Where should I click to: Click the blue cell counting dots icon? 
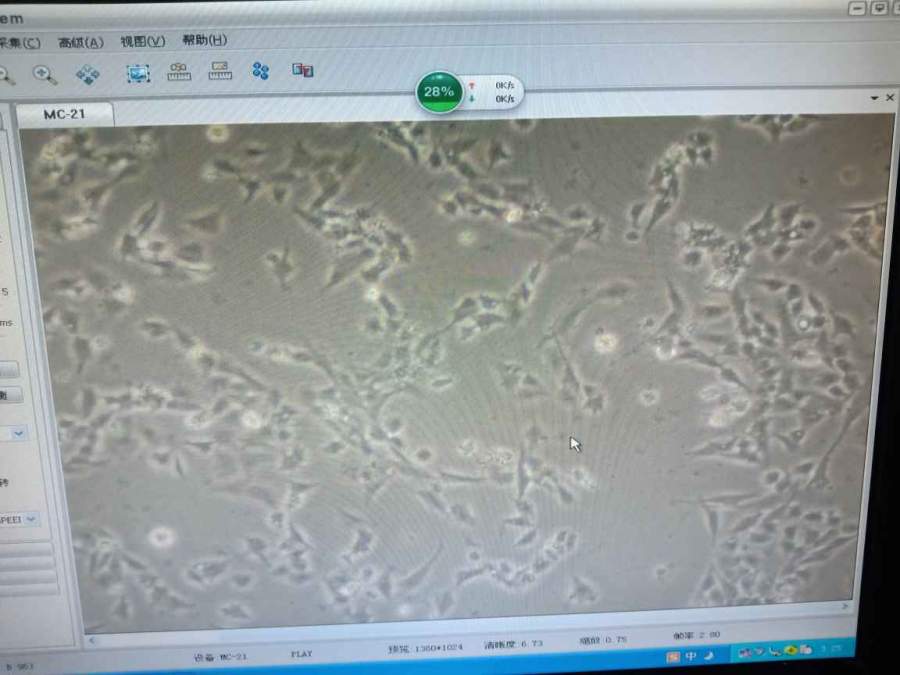point(261,71)
